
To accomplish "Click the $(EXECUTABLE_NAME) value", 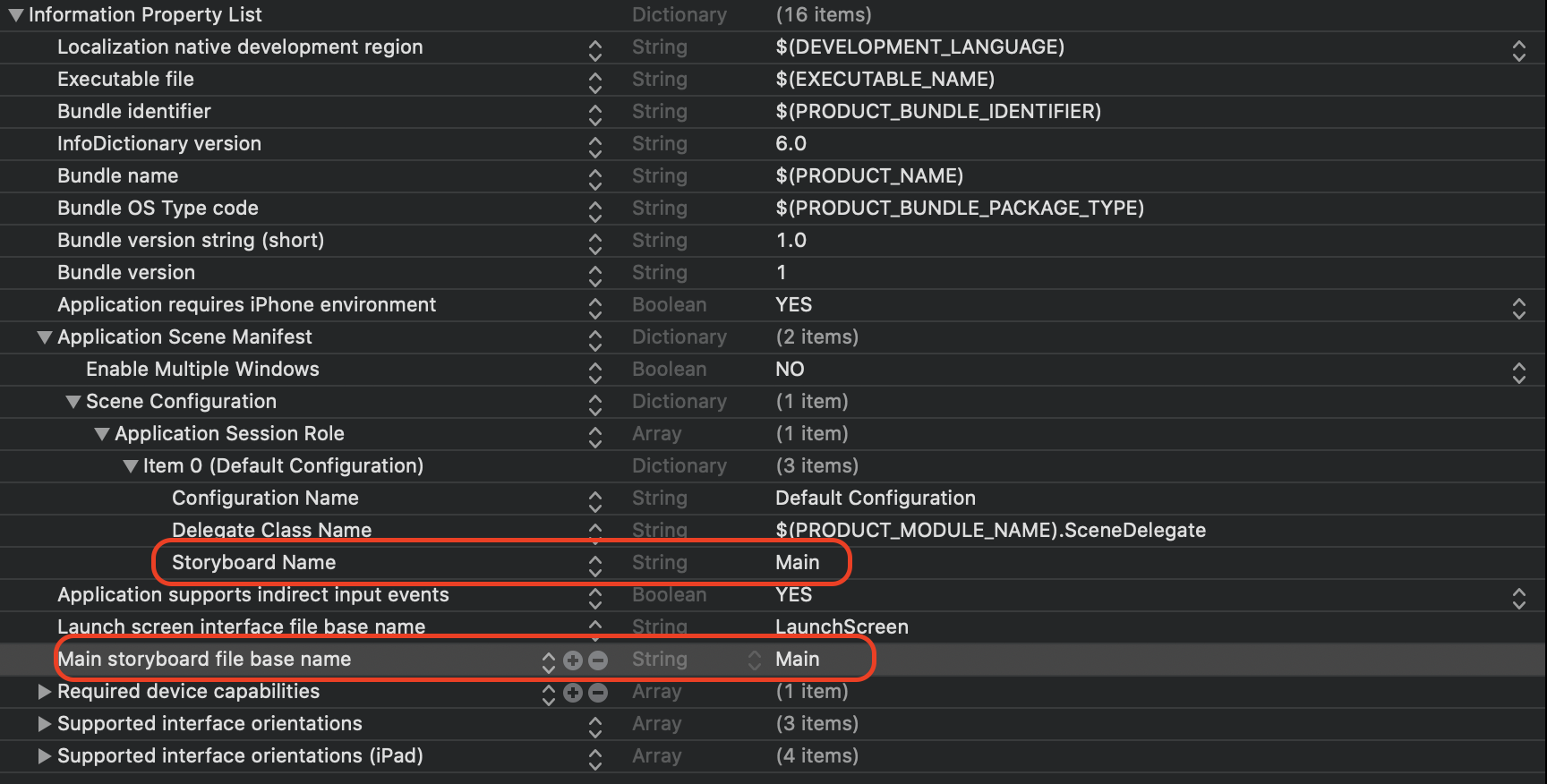I will pos(885,80).
